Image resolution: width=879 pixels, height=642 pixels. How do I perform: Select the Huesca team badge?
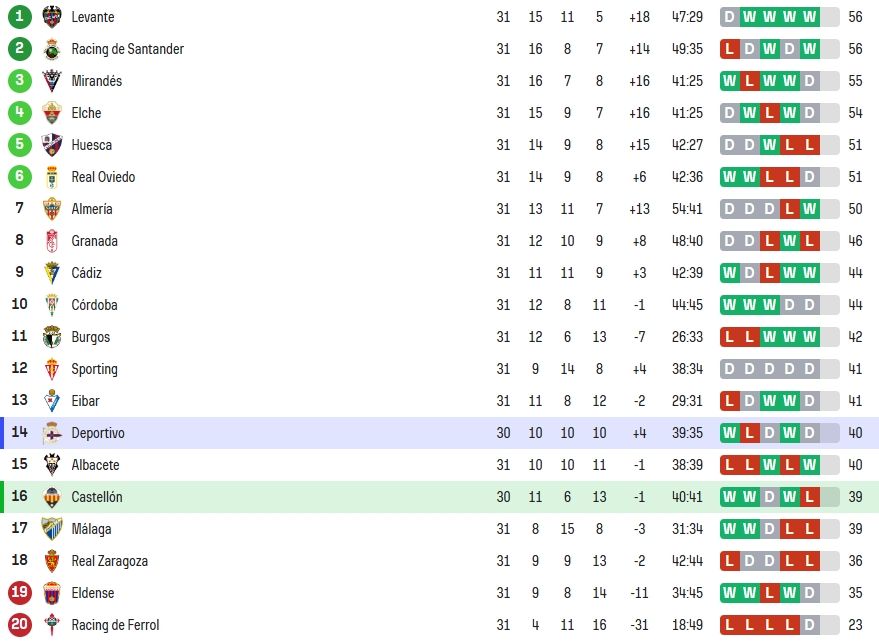52,145
